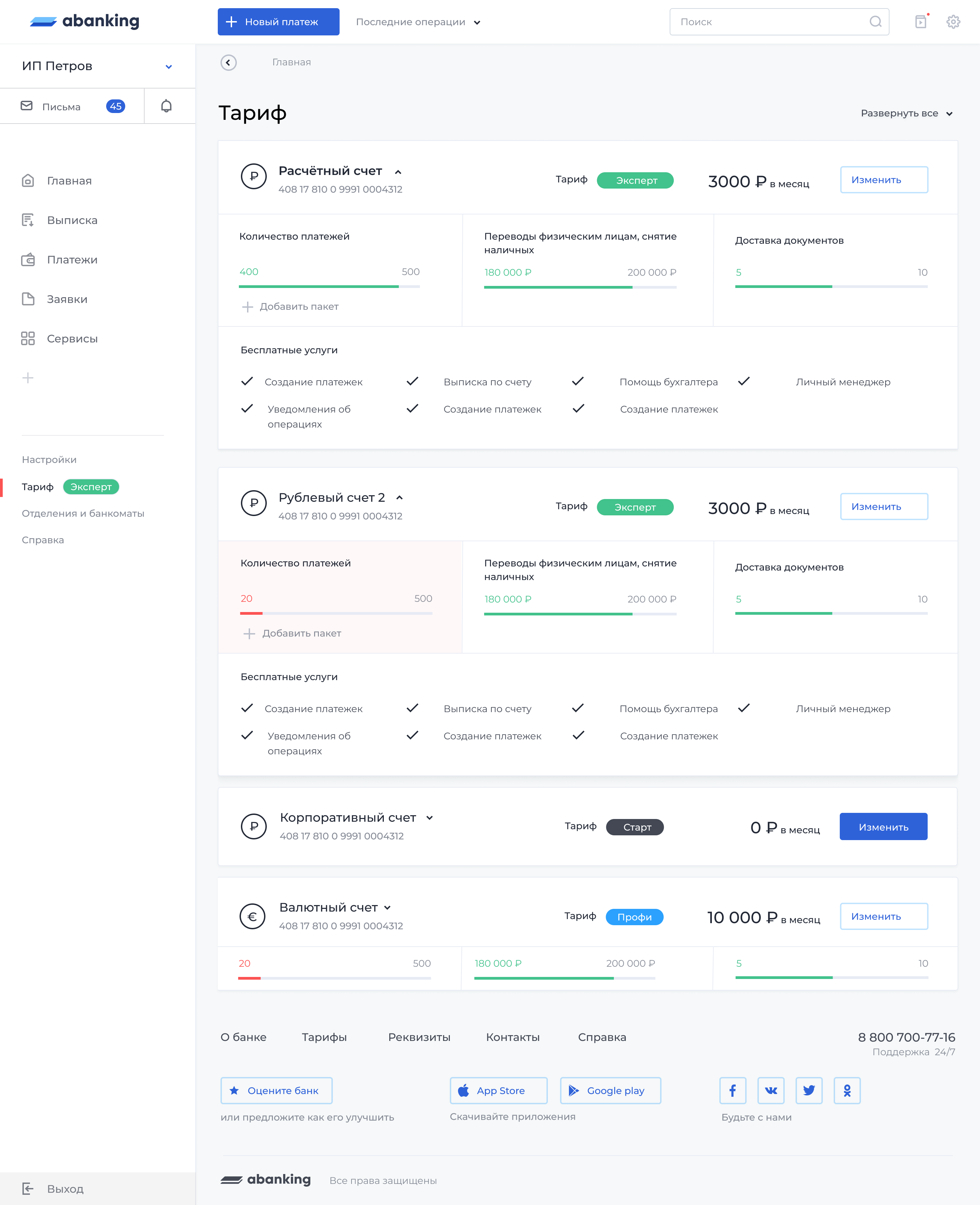Click the Оцените банк button
Screen dimensions: 980x1205
coord(277,1090)
